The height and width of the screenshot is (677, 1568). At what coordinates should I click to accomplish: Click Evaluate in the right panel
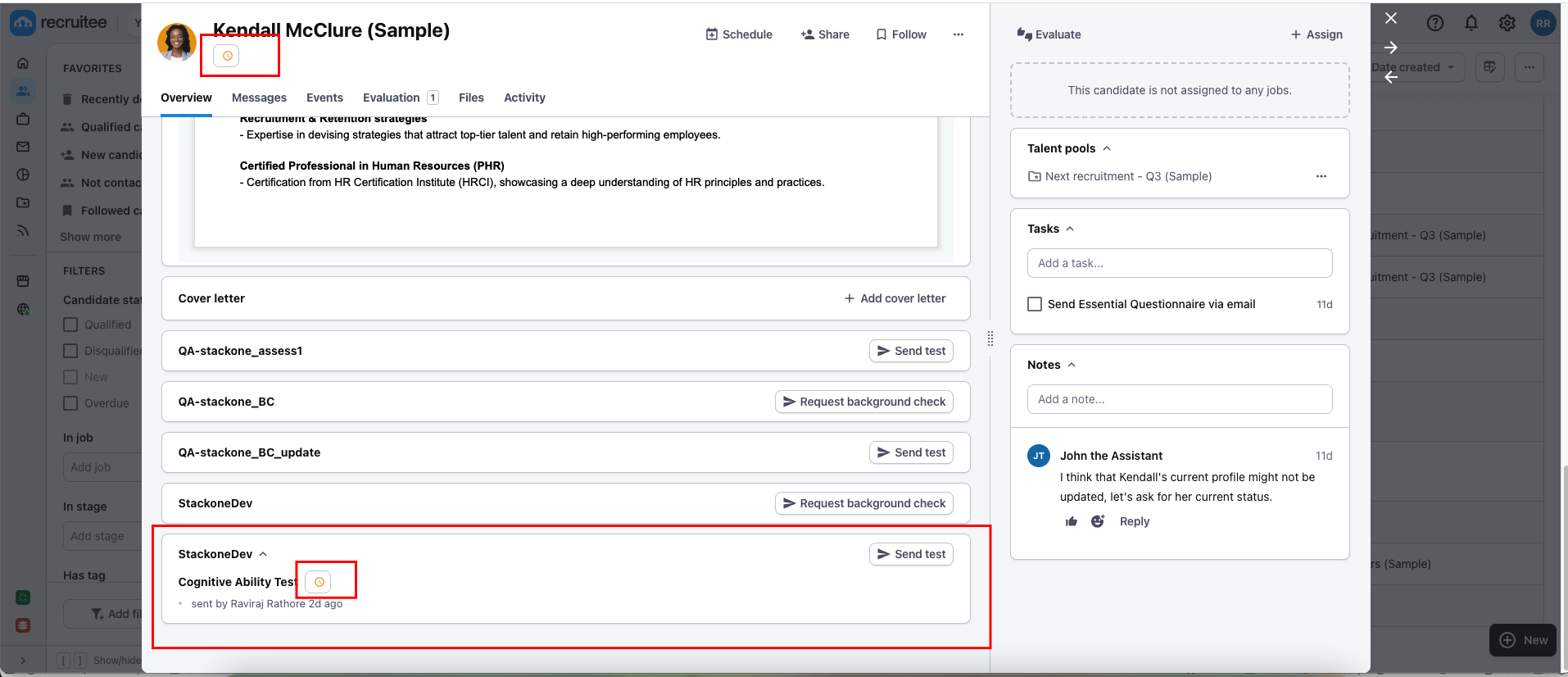click(1049, 34)
